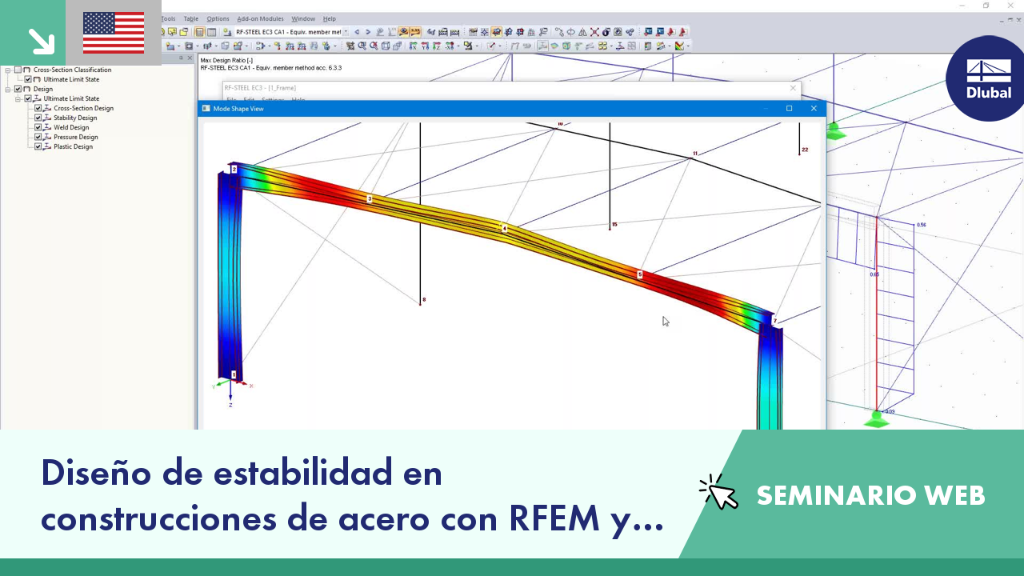Click the pin icon on navigator panel

coord(182,58)
